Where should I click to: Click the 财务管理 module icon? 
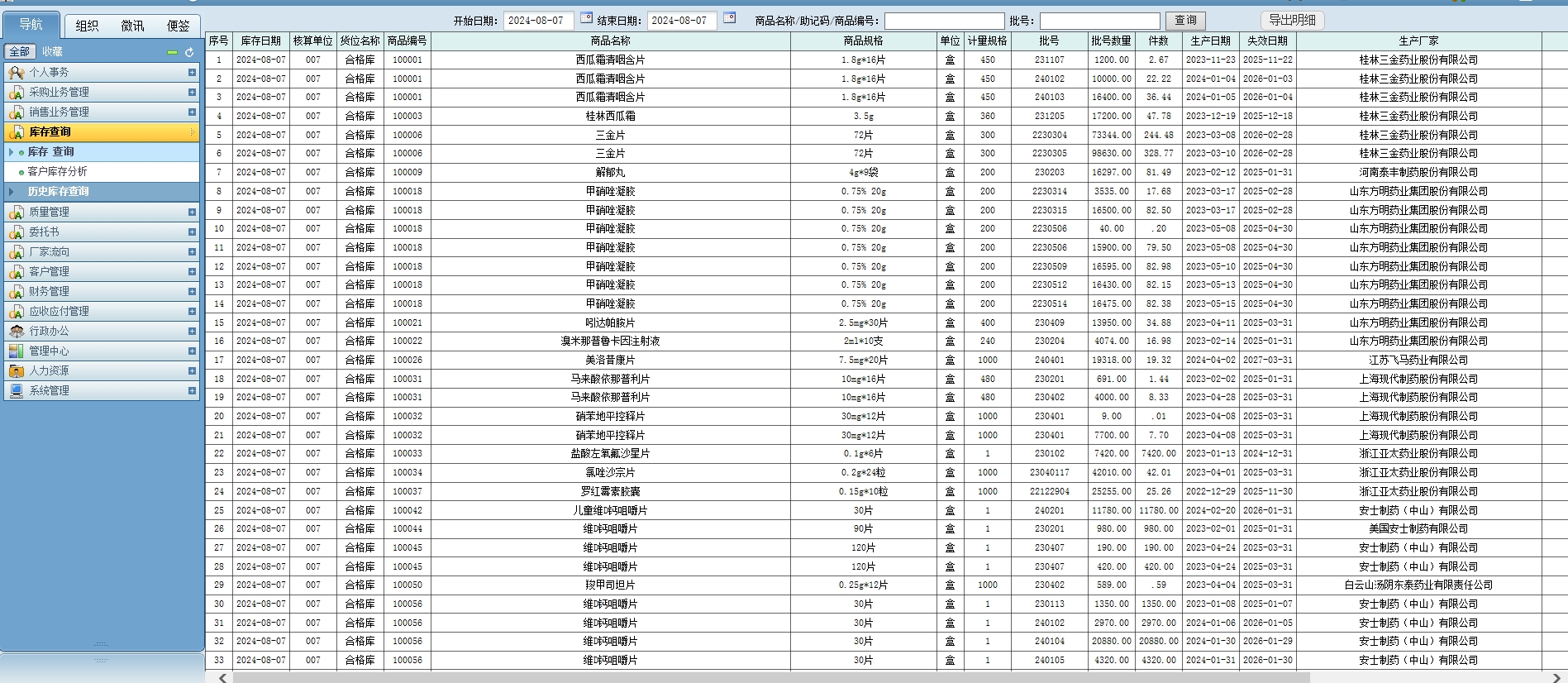click(16, 292)
